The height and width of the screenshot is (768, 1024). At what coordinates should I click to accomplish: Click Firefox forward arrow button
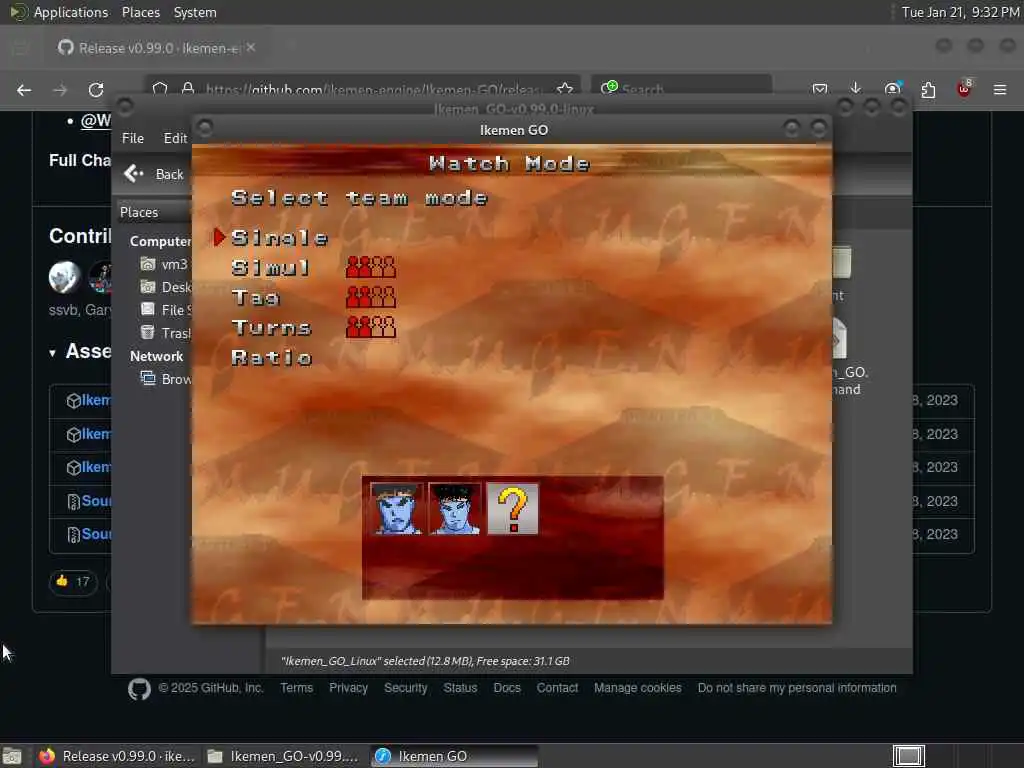tap(60, 90)
